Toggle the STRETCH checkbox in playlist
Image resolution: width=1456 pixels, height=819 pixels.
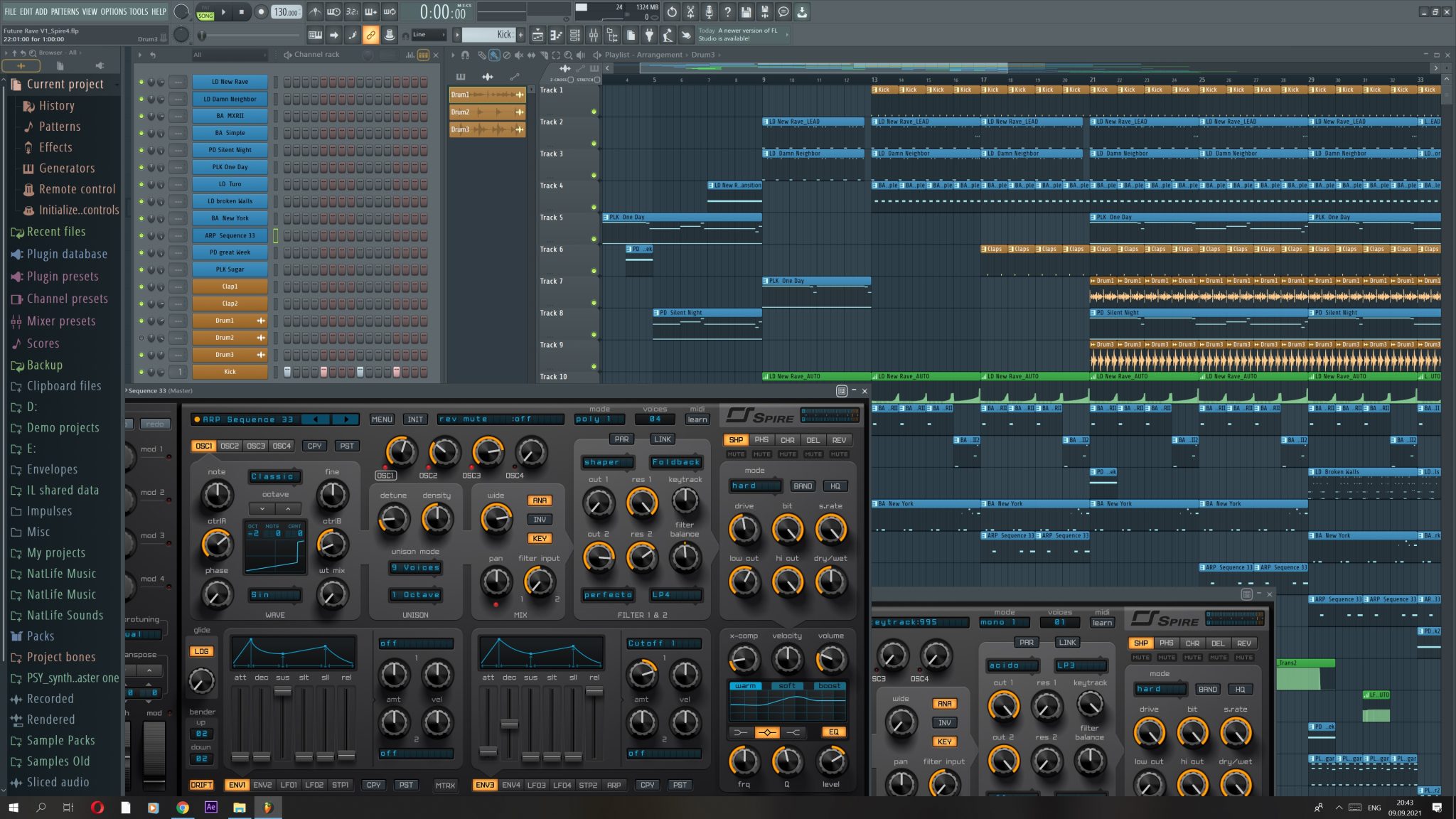tap(597, 80)
